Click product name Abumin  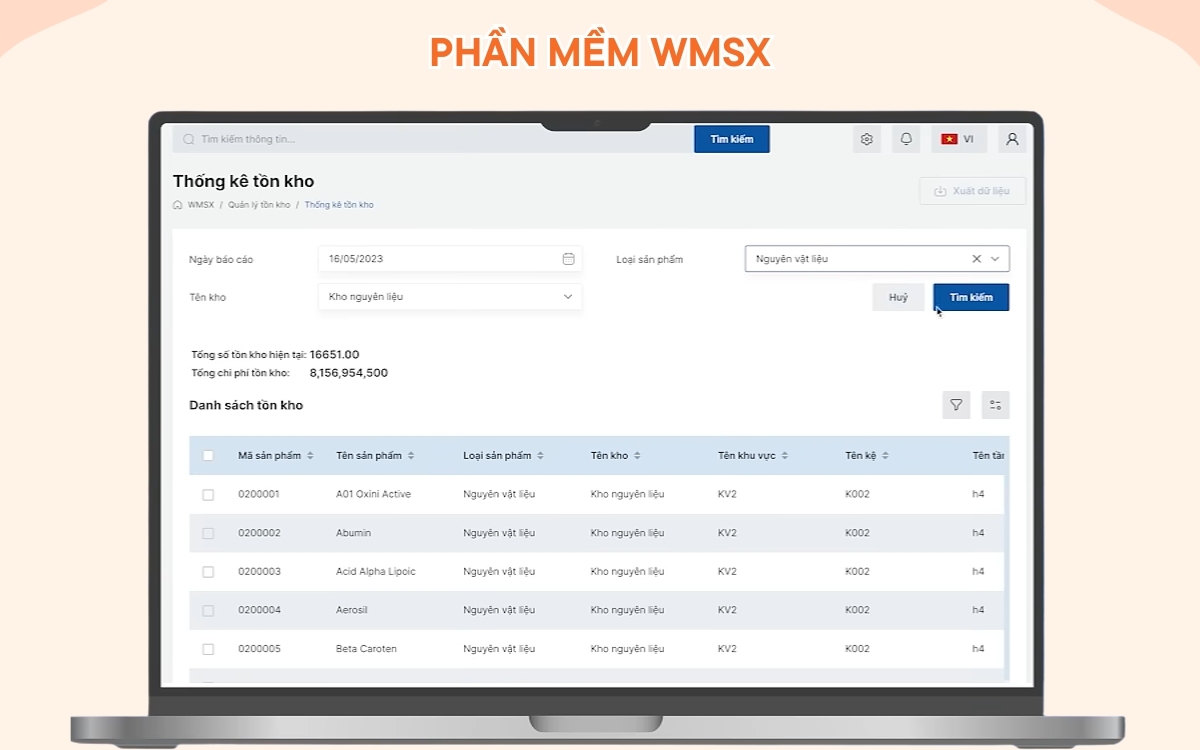pyautogui.click(x=352, y=533)
